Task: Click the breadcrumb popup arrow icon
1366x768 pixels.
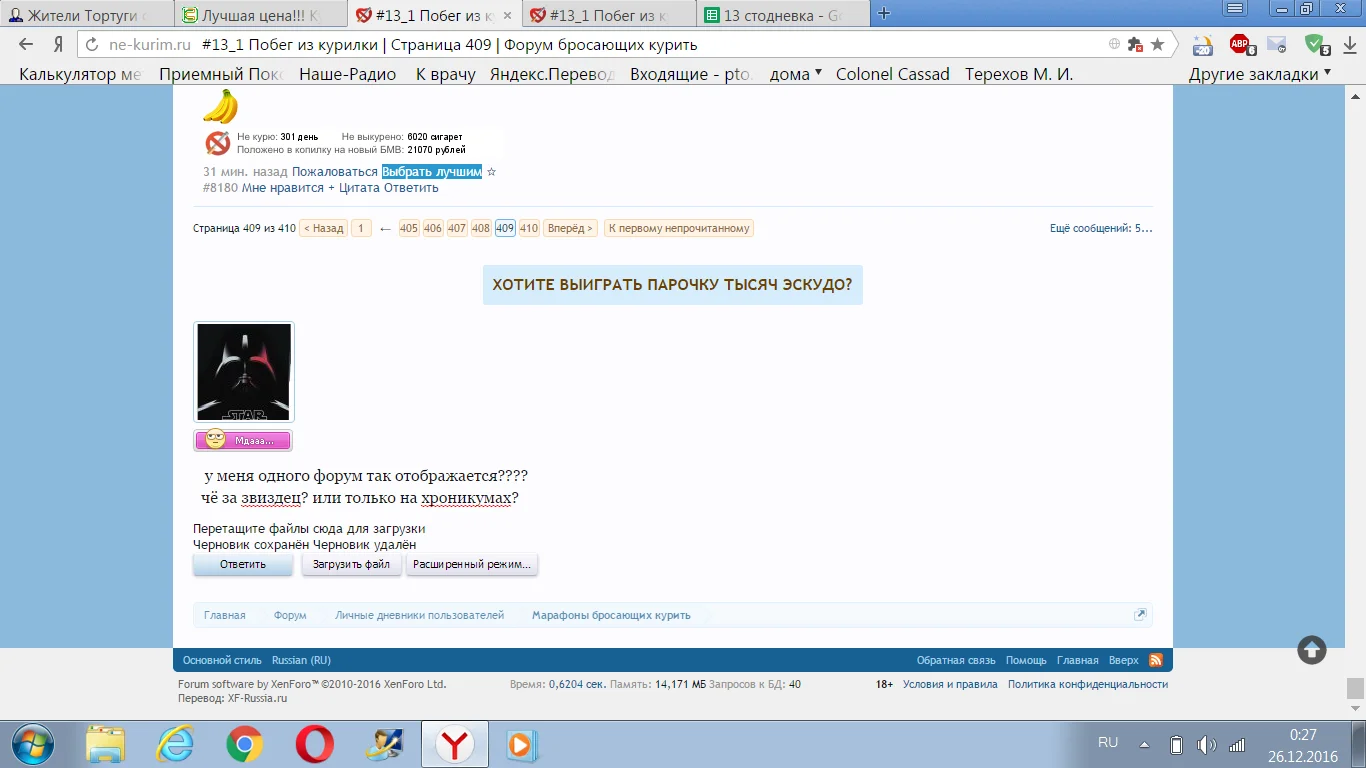Action: pyautogui.click(x=1140, y=615)
